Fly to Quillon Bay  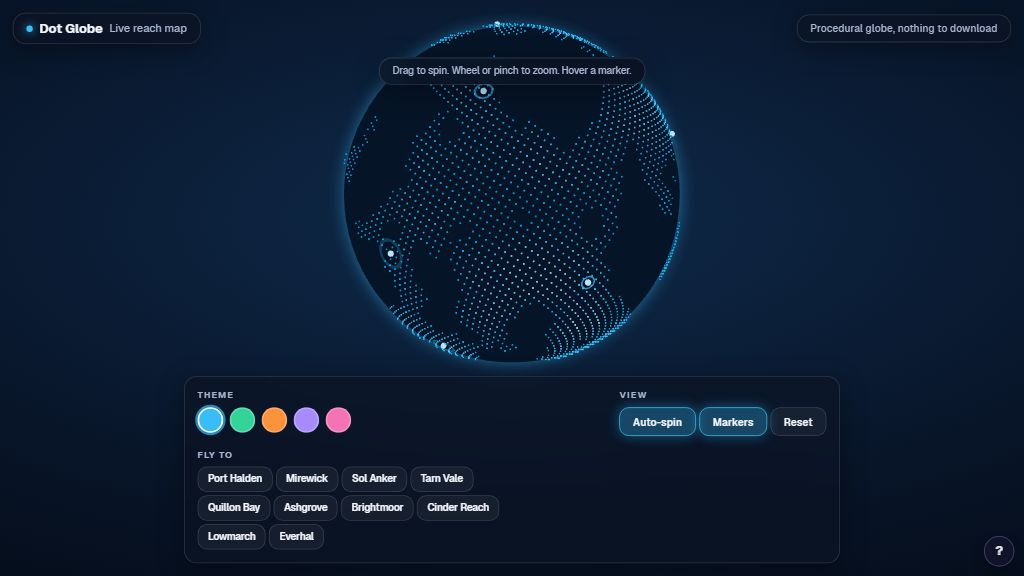234,507
